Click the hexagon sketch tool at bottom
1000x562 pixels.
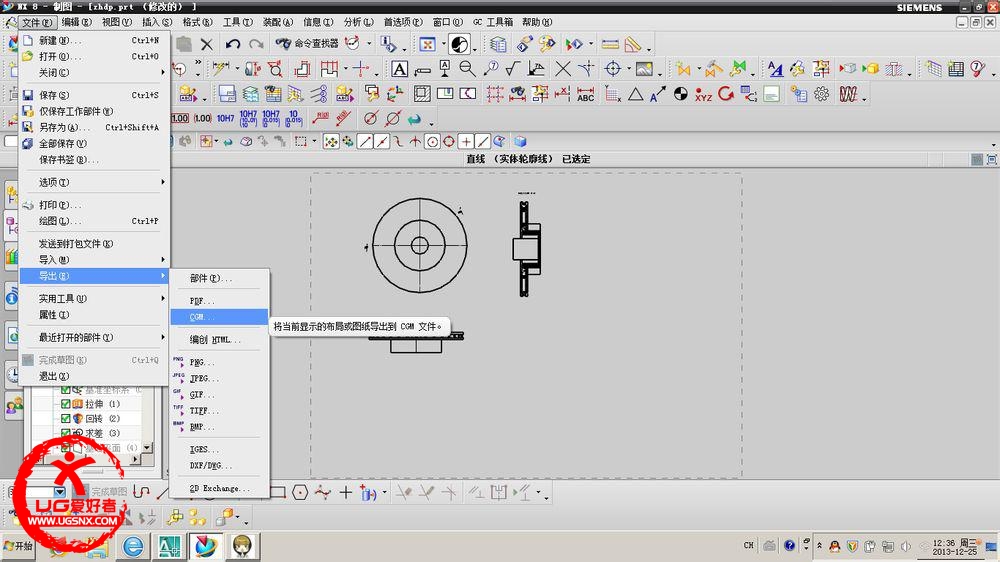(x=300, y=492)
